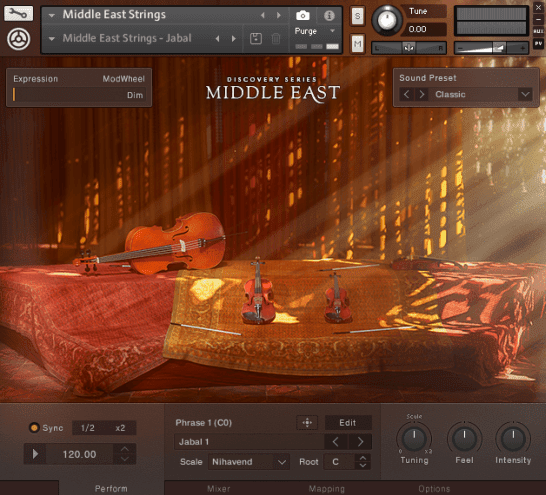The height and width of the screenshot is (495, 546).
Task: Click the Tune value 0.00 field
Action: [x=423, y=29]
